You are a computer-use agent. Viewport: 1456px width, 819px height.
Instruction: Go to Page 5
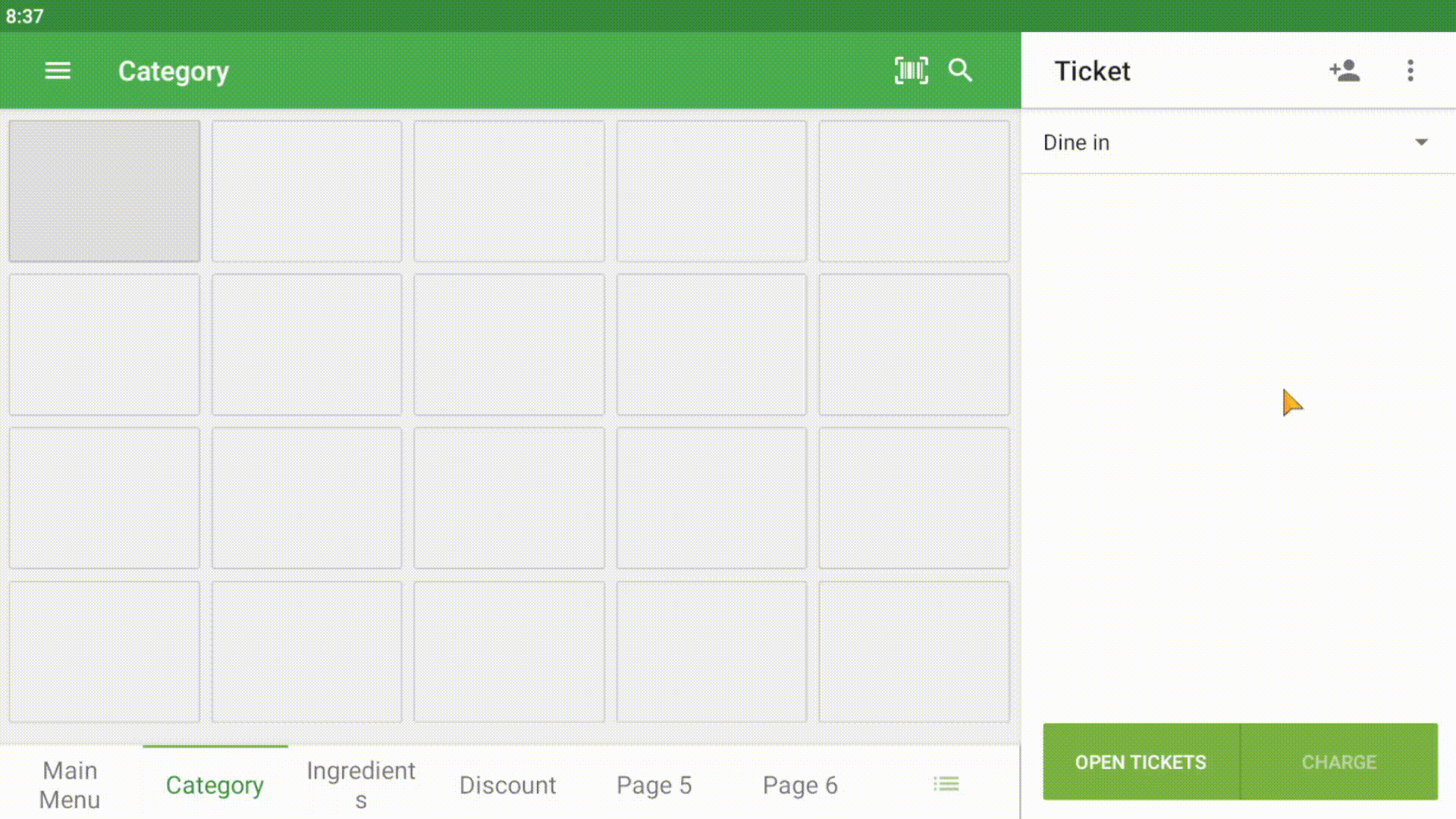tap(654, 784)
